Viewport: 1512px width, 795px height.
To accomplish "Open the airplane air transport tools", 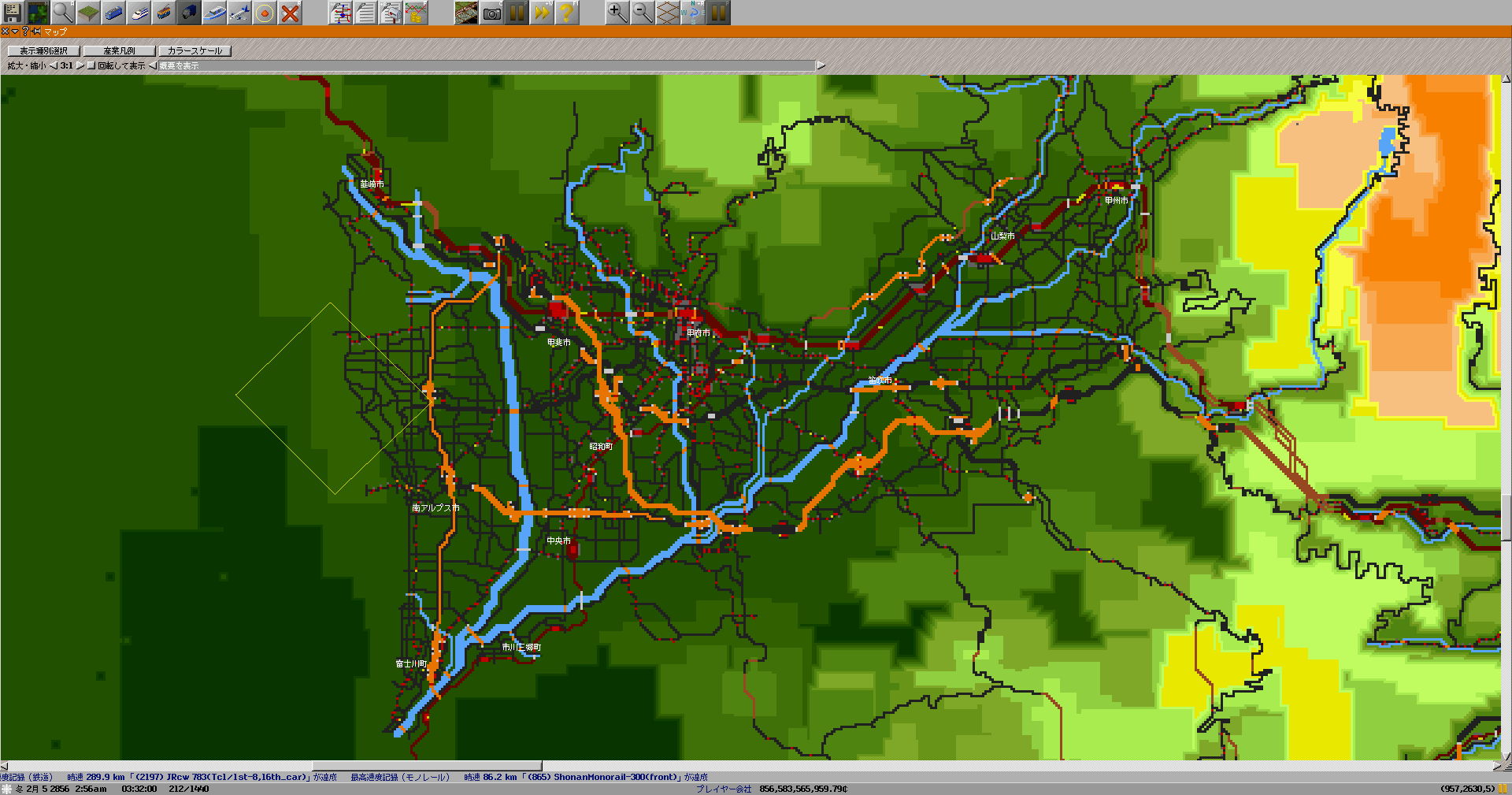I will (239, 13).
